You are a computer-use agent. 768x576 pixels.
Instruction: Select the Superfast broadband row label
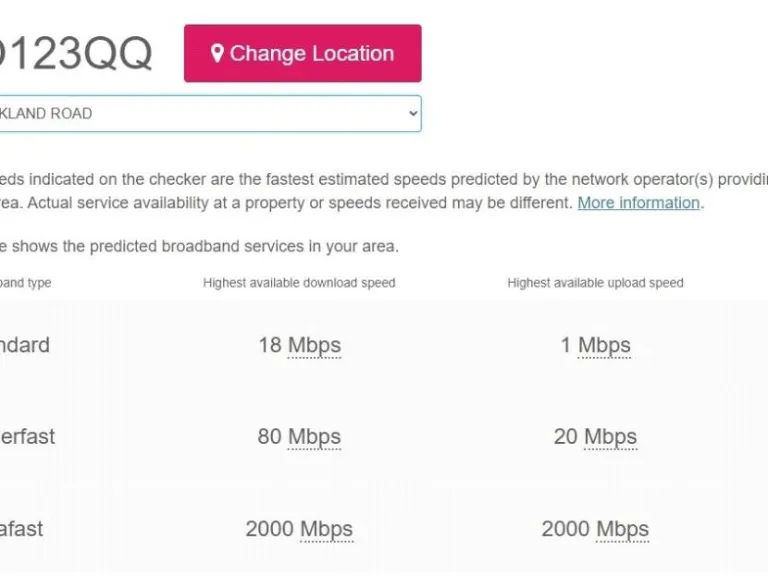pos(27,437)
